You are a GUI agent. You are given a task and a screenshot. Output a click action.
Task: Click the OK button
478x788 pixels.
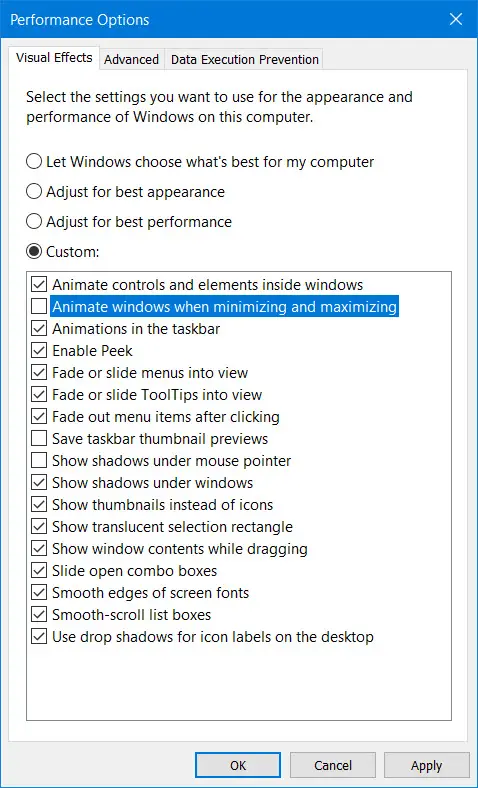tap(238, 765)
